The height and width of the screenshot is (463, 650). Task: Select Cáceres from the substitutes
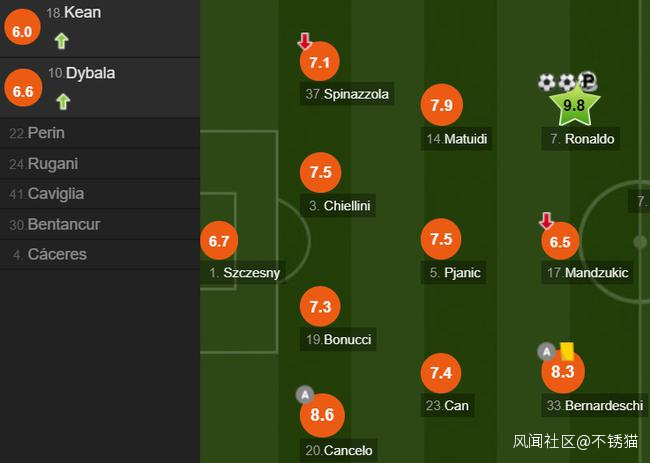56,254
